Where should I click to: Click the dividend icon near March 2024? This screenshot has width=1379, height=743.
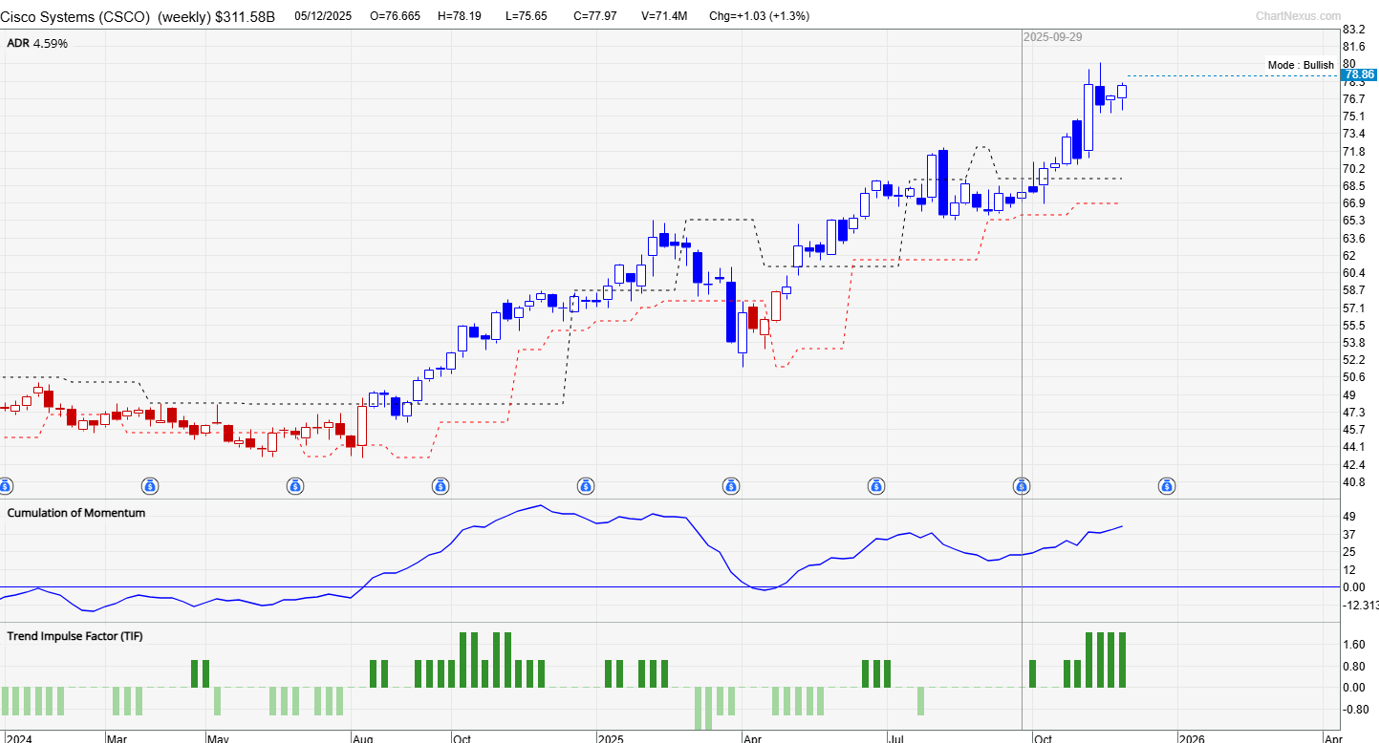click(x=149, y=486)
